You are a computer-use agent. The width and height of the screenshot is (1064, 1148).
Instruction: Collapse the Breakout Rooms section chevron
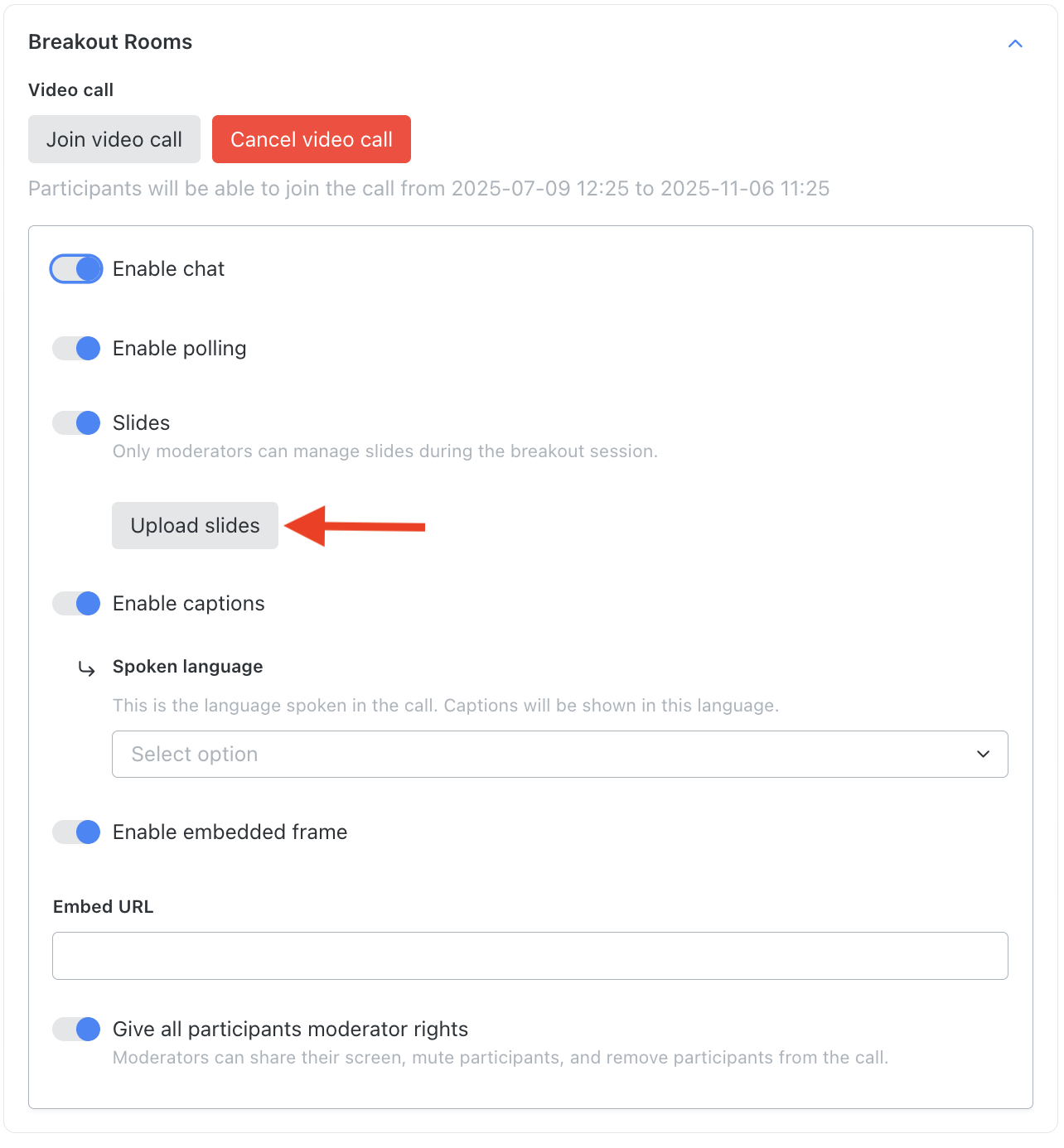click(1015, 43)
